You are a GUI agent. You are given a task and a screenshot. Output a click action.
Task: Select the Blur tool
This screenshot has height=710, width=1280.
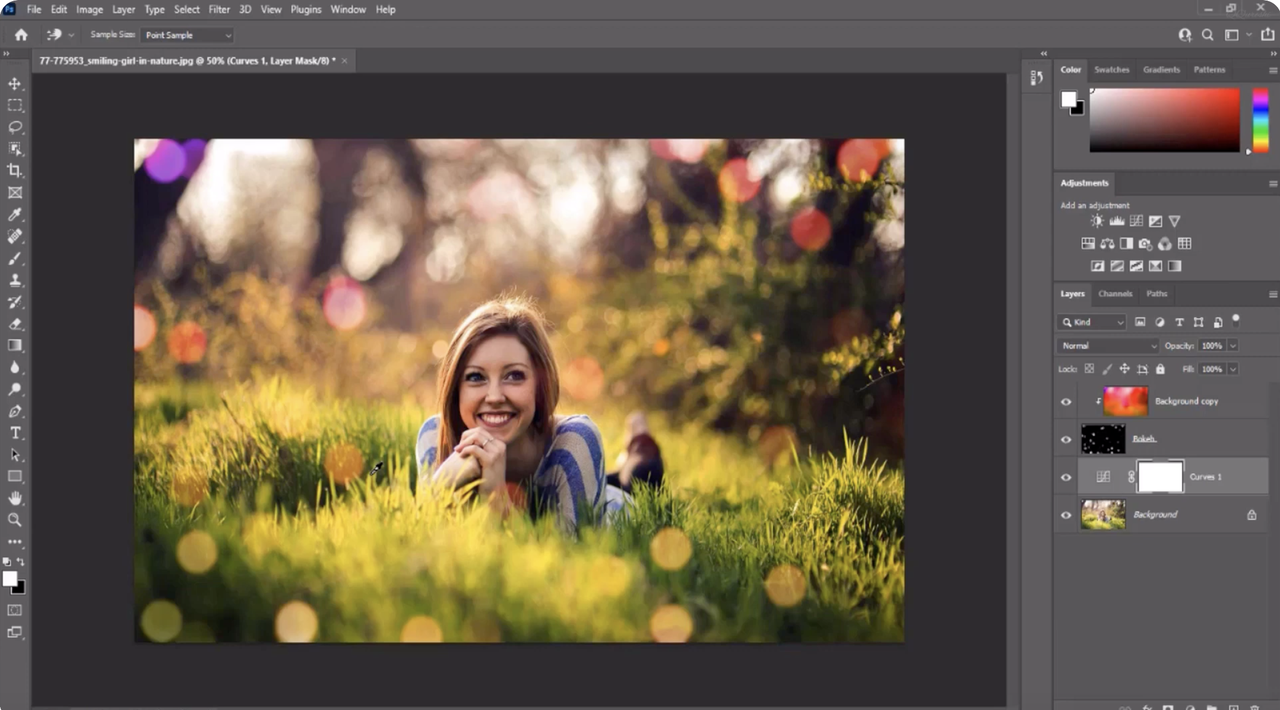(15, 367)
